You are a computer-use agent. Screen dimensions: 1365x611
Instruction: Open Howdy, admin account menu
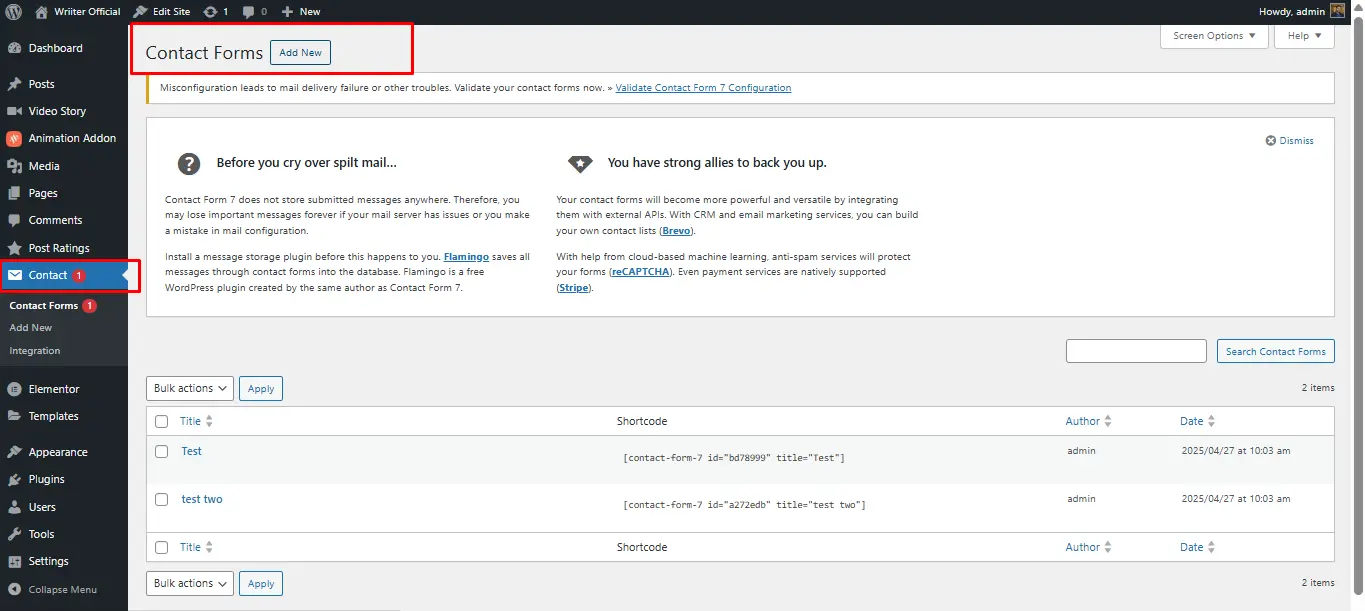(1302, 12)
